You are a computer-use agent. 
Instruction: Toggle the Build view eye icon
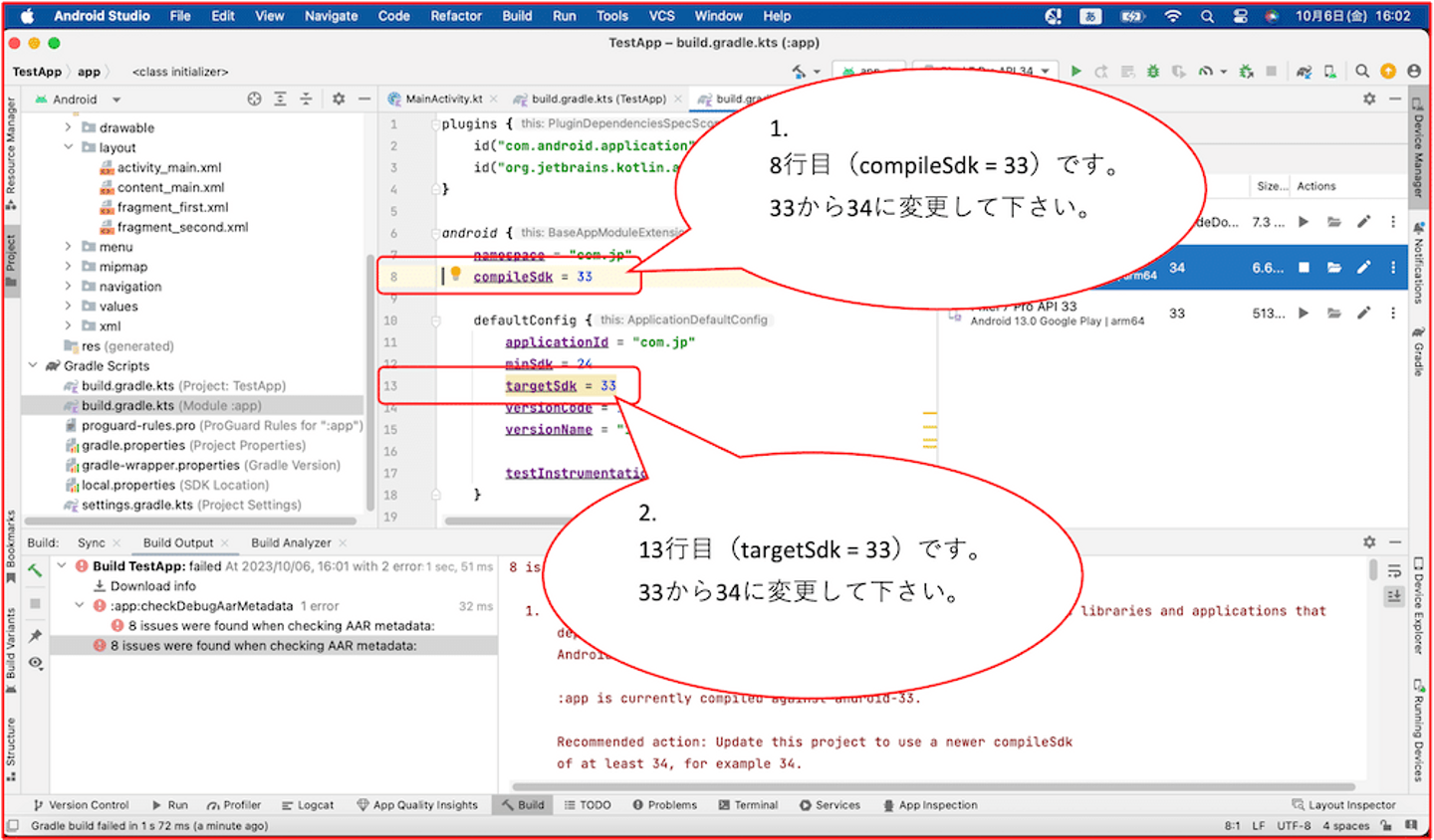[36, 663]
